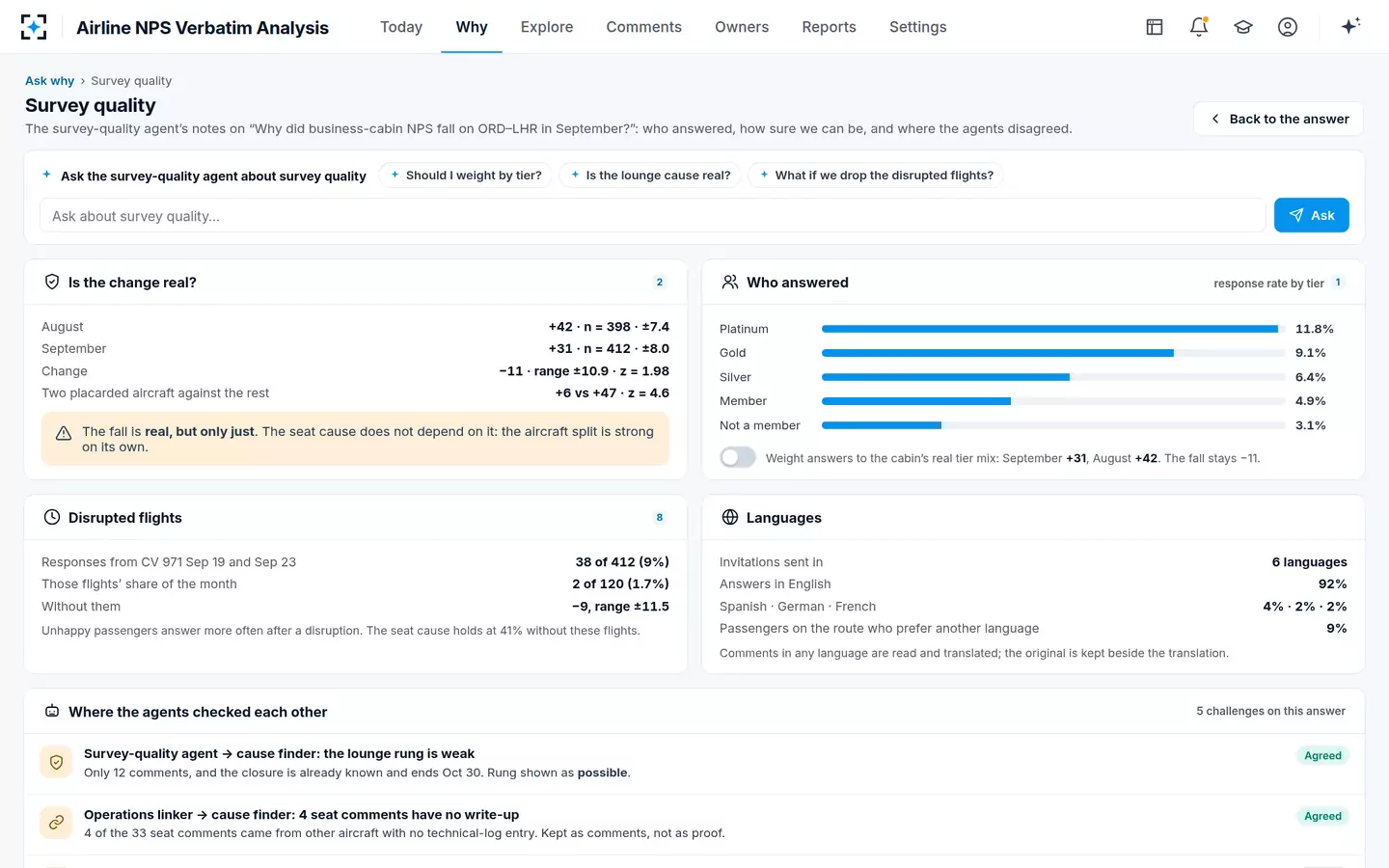Toggle weighting answers to cabin's real tier mix
Image resolution: width=1389 pixels, height=868 pixels.
(x=738, y=457)
